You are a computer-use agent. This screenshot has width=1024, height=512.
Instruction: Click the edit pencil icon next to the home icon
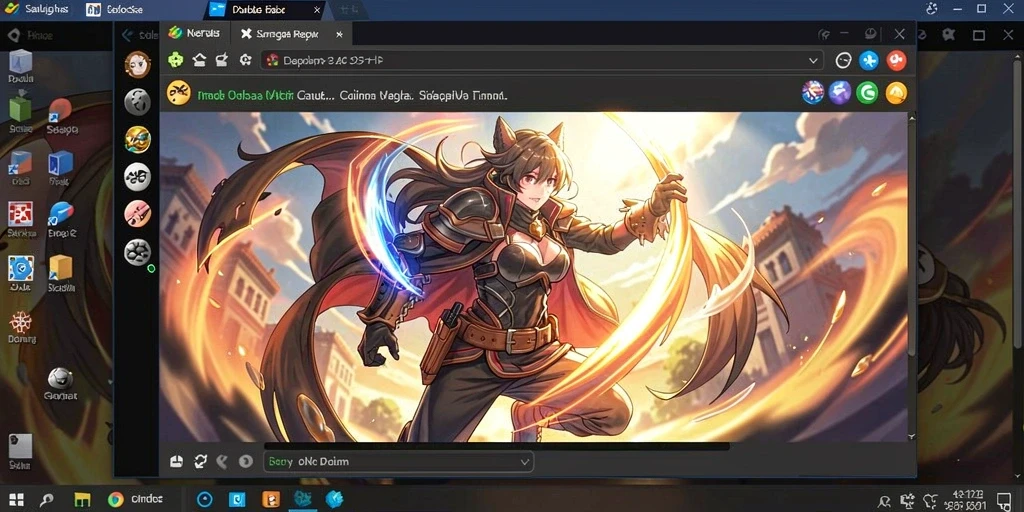click(222, 61)
